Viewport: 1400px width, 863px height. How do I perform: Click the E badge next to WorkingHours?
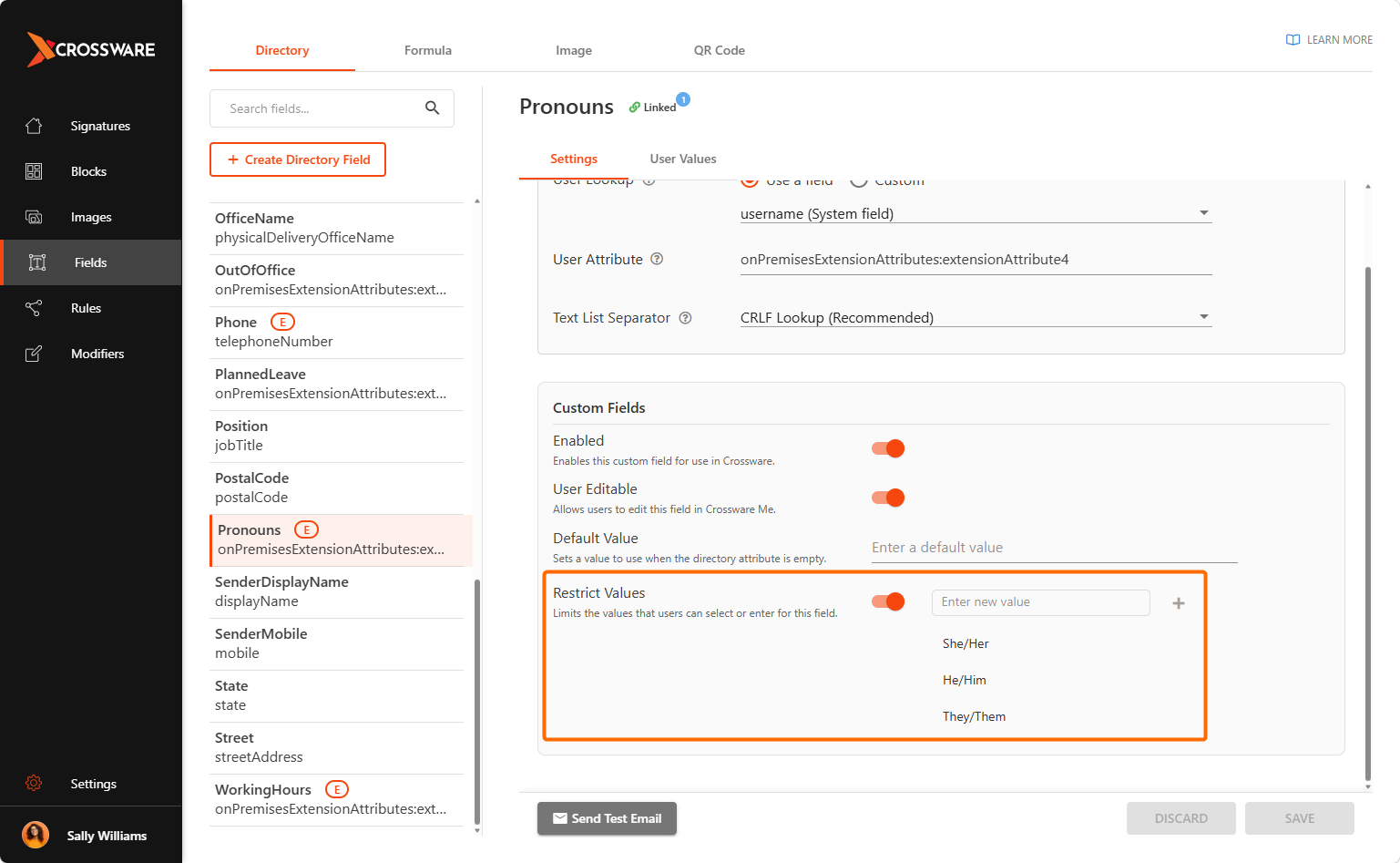(337, 789)
